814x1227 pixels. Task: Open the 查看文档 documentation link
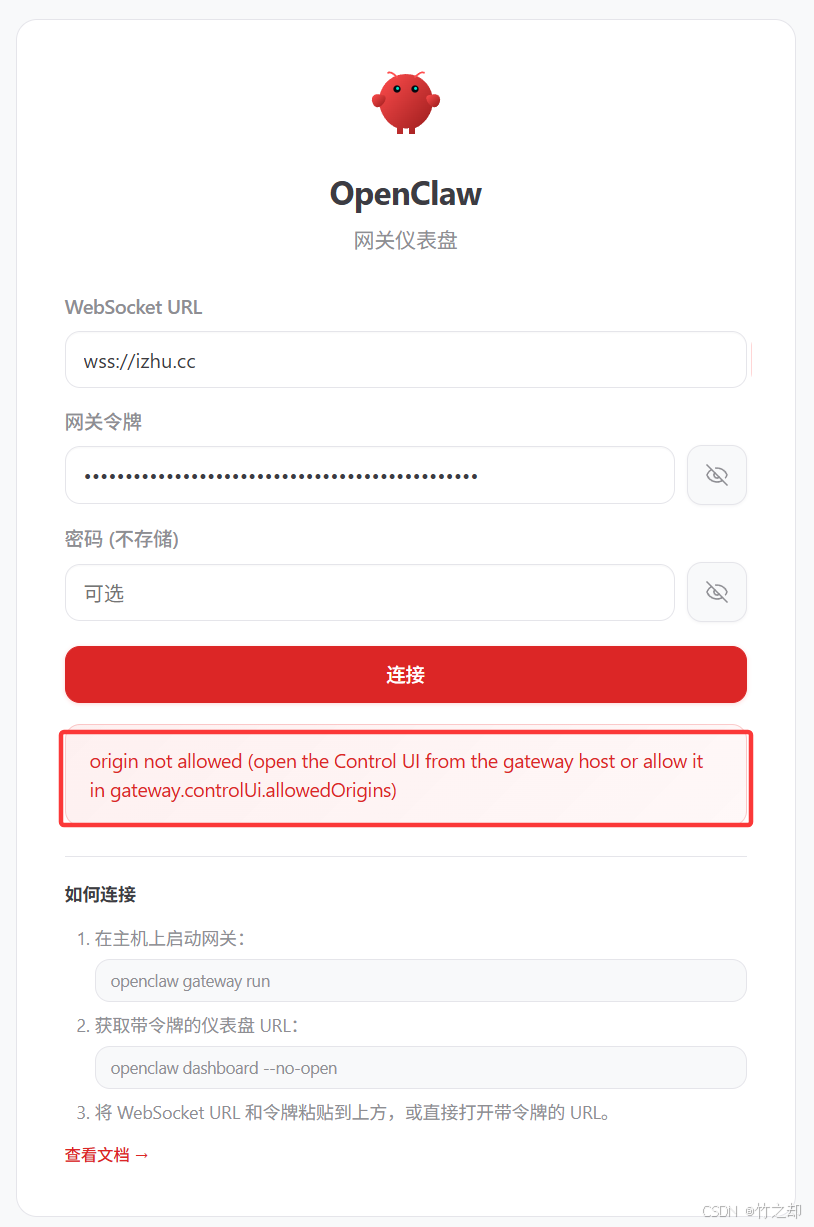coord(107,1155)
